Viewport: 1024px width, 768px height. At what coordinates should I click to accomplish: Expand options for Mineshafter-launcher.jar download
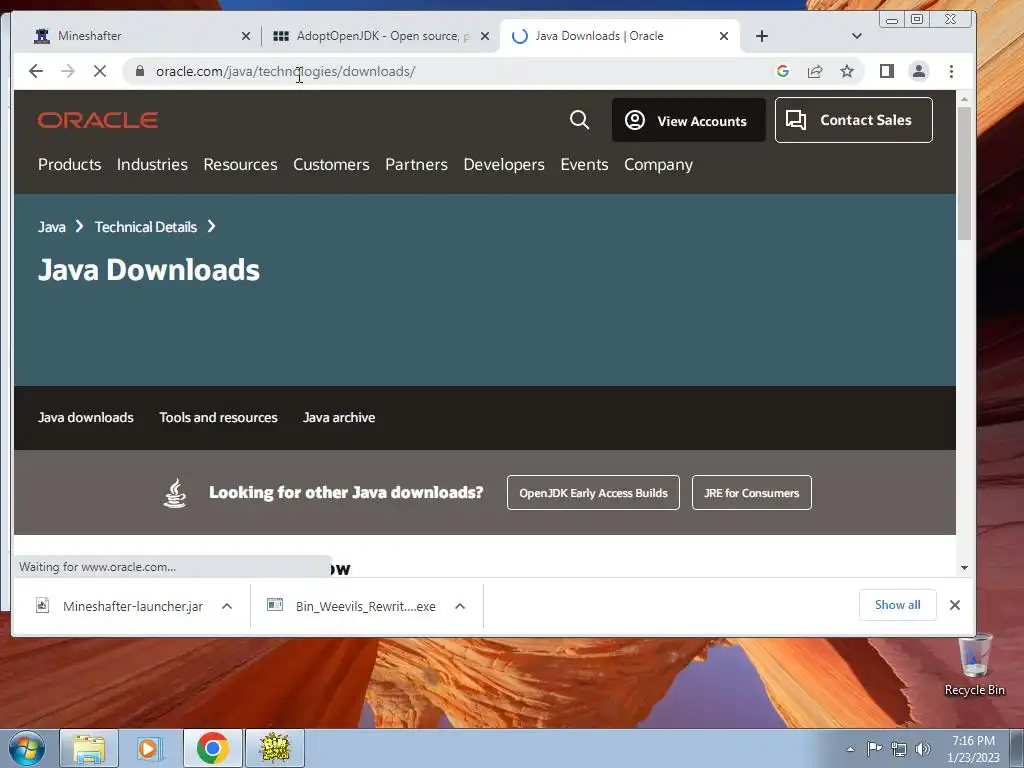click(227, 606)
